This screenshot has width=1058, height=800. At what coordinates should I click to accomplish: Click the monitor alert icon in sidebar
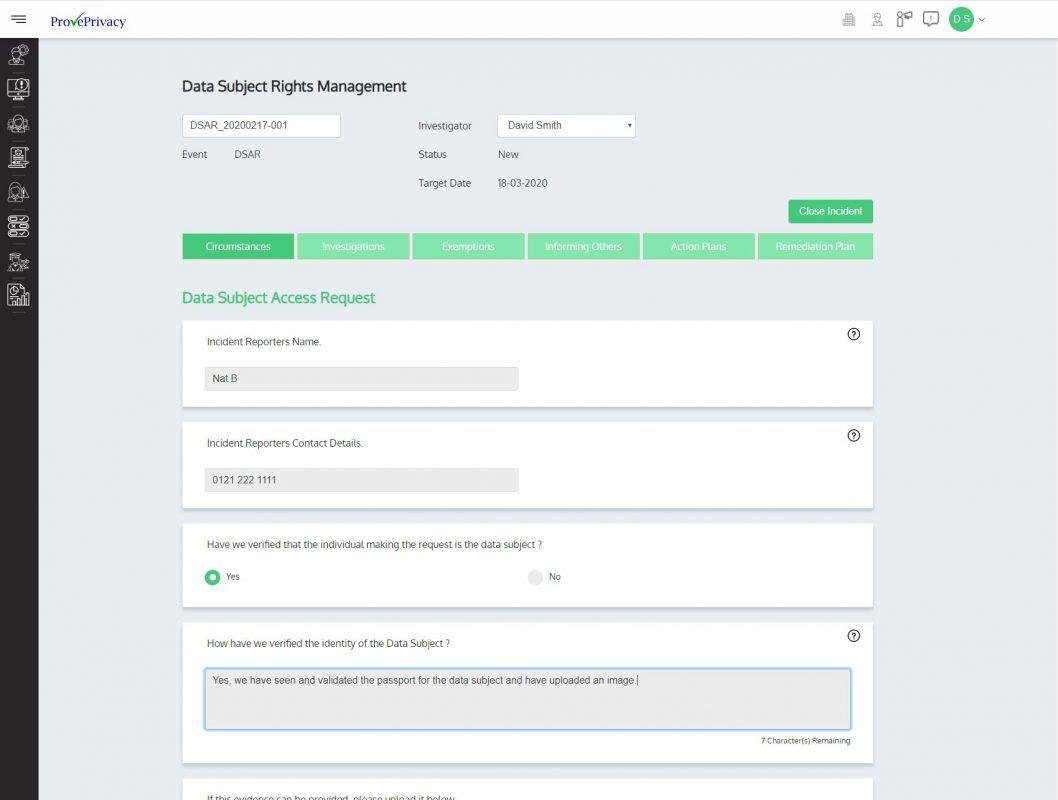[18, 89]
